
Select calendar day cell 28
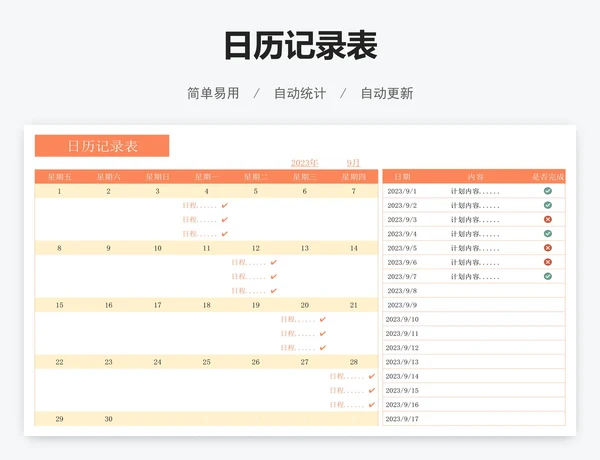tap(354, 362)
